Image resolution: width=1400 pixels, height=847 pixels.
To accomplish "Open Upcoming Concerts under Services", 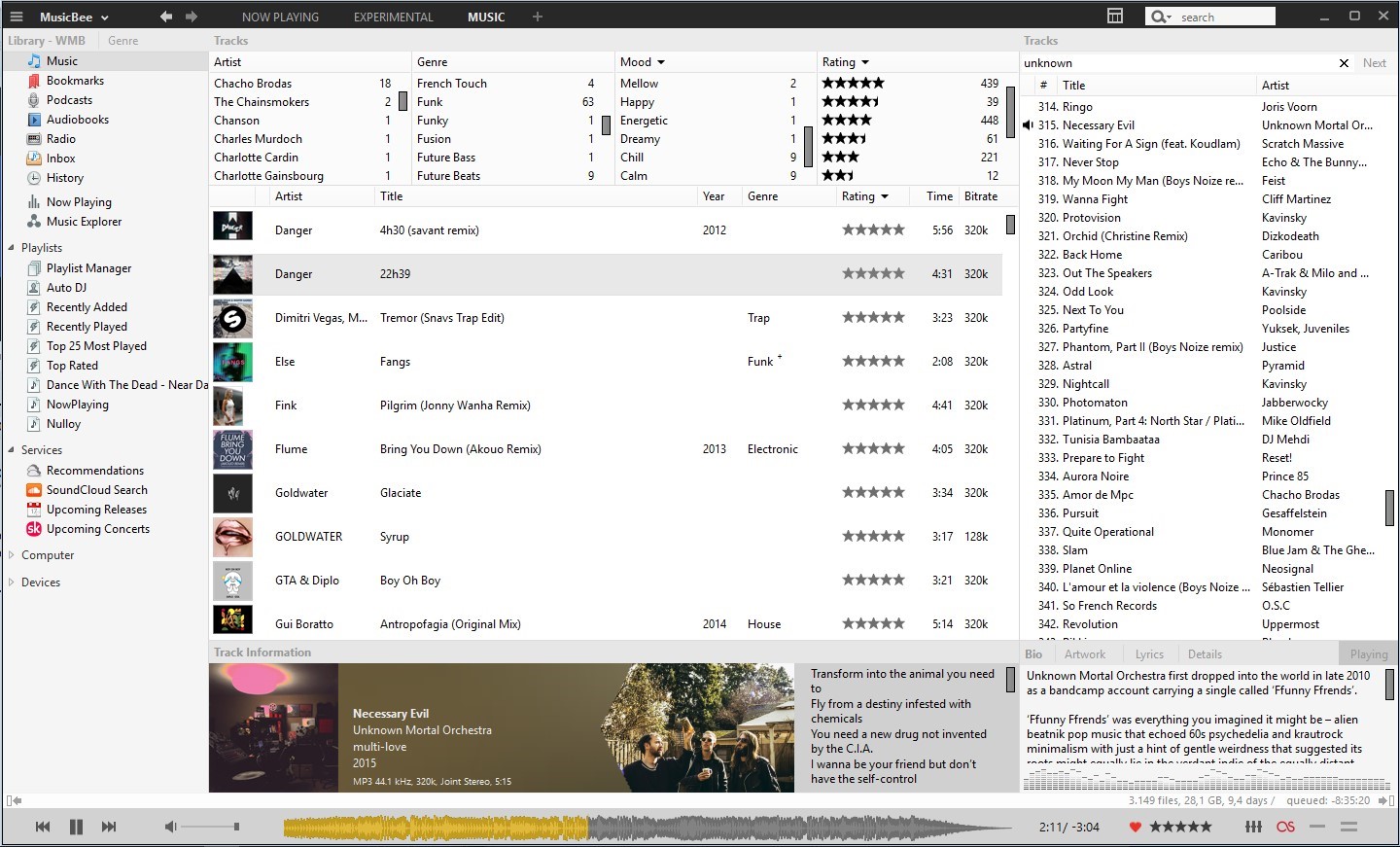I will (x=97, y=528).
